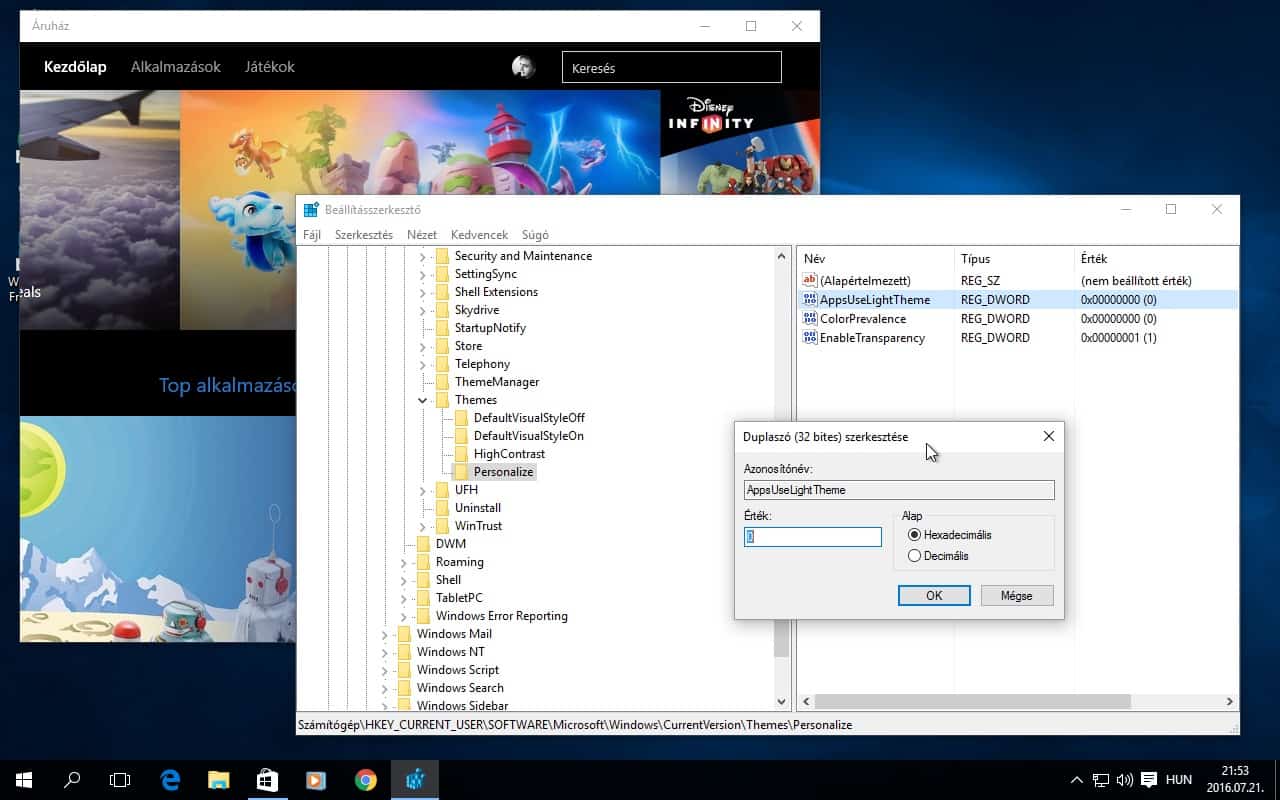1280x800 pixels.
Task: Select AppsUseLightTheme value icon
Action: pos(810,300)
